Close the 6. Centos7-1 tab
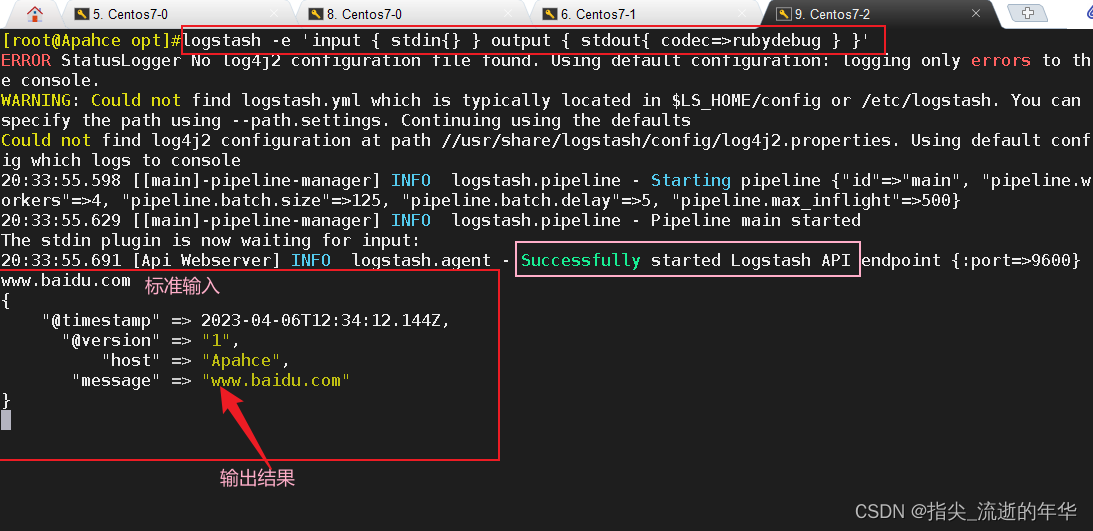The width and height of the screenshot is (1093, 531). pyautogui.click(x=742, y=14)
